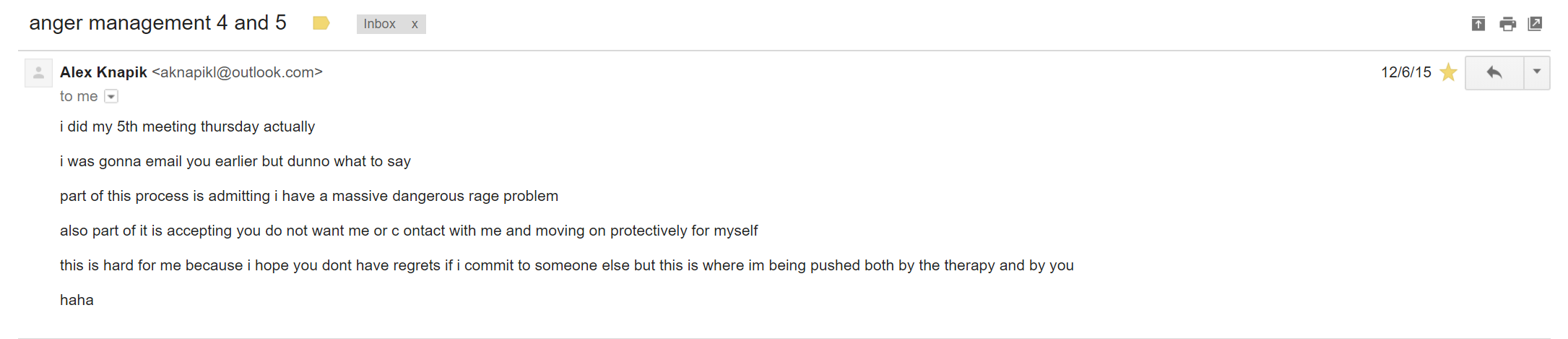Click the collapse all messages icon
Screen dimensions: 1568x339
pyautogui.click(x=1478, y=24)
